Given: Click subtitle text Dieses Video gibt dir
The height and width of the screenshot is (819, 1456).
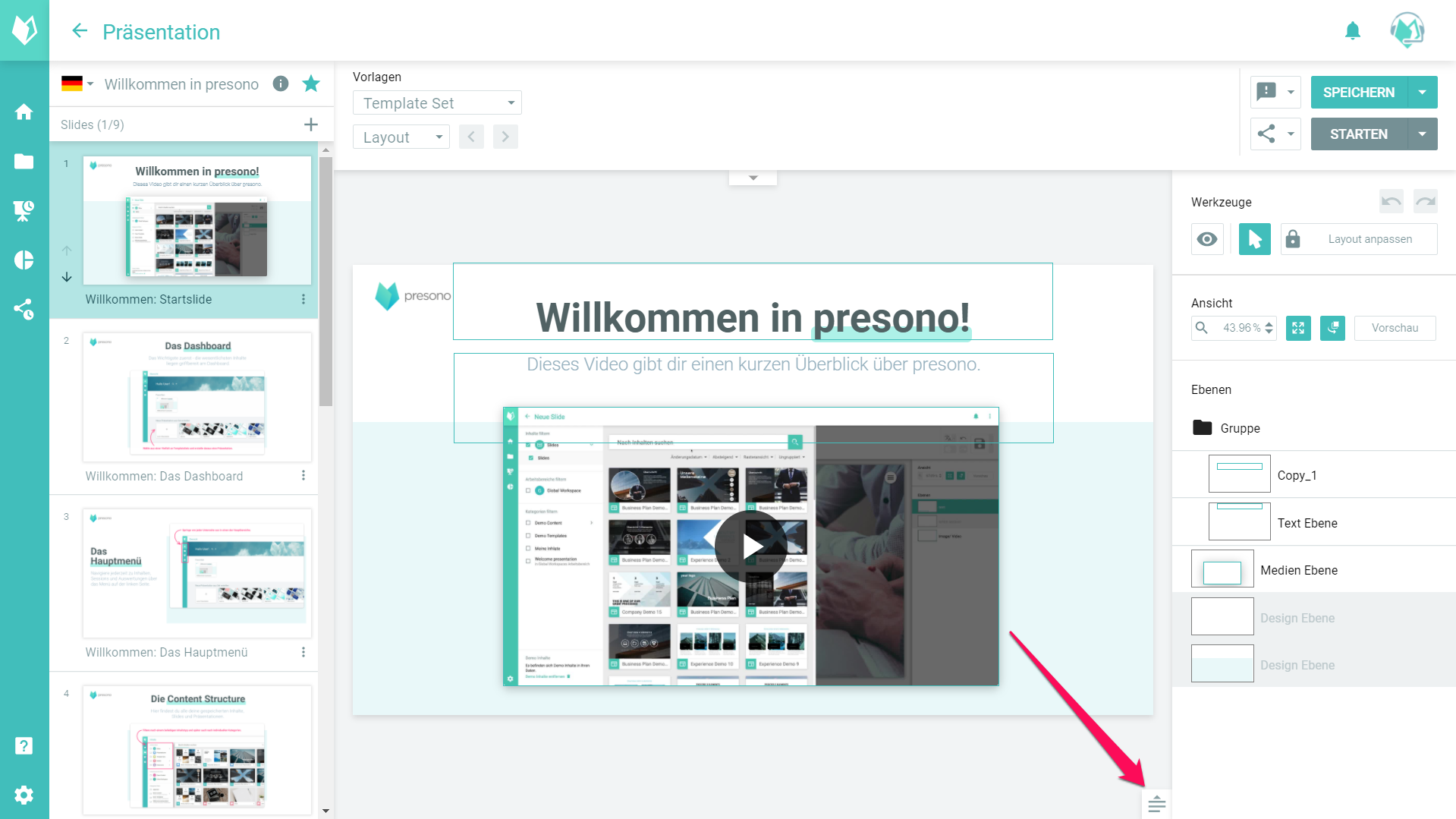Looking at the screenshot, I should pyautogui.click(x=753, y=364).
